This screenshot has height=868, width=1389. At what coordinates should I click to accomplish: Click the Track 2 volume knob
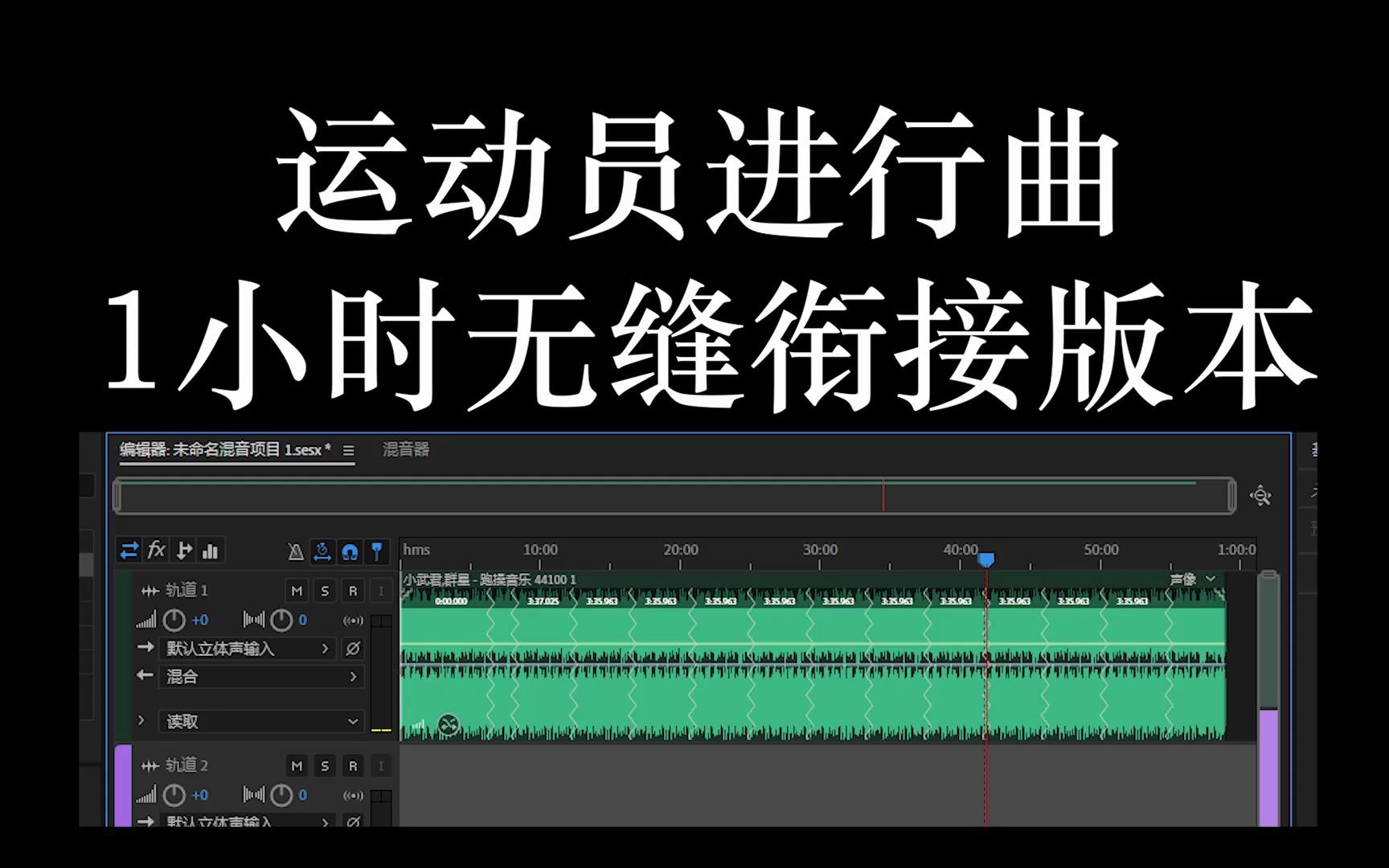pyautogui.click(x=174, y=795)
